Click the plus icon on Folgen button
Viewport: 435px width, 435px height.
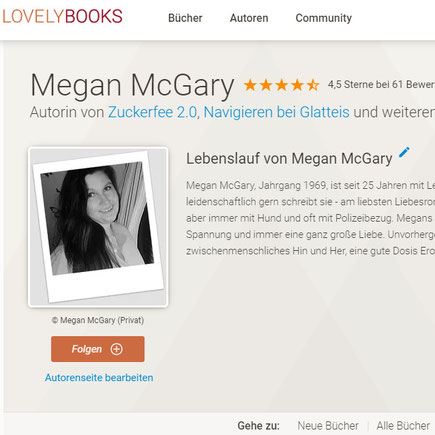pyautogui.click(x=117, y=349)
